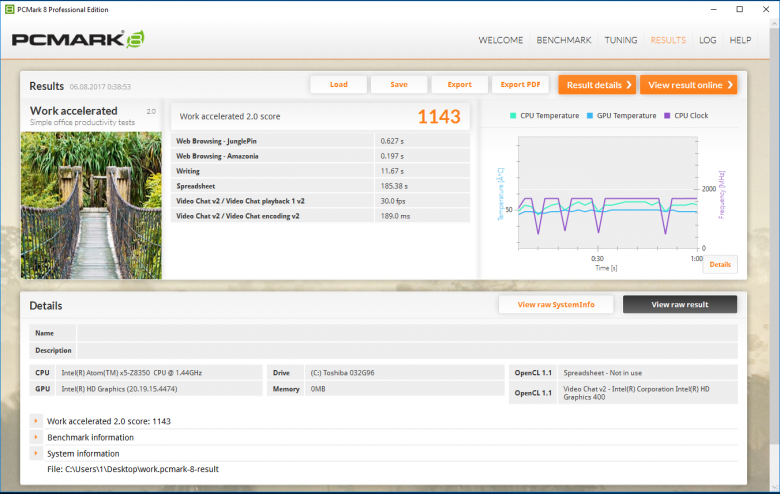
Task: Expand Benchmark information section
Action: click(x=36, y=437)
